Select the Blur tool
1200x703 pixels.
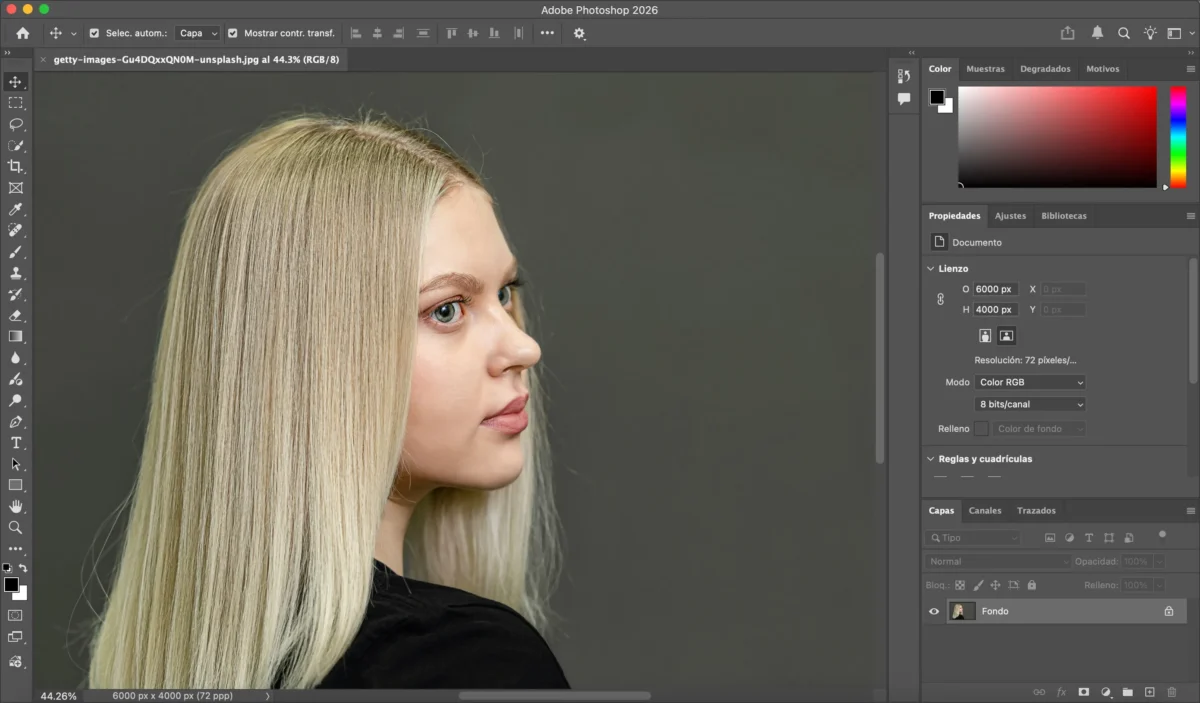coord(15,357)
